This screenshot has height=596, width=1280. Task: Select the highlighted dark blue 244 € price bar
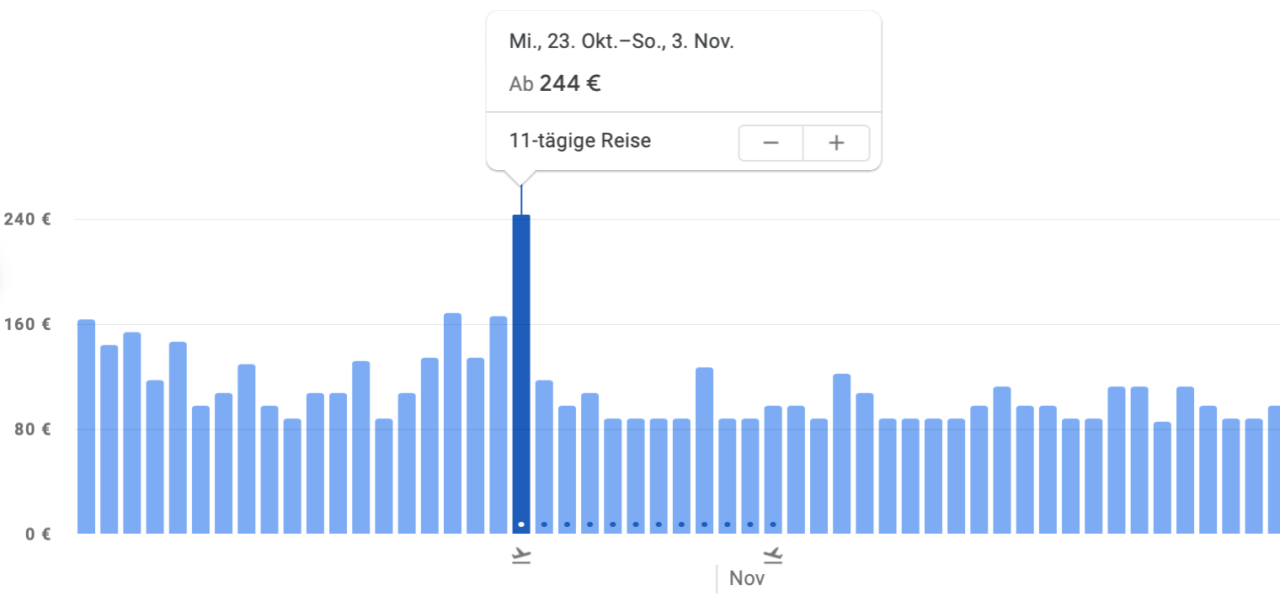click(x=521, y=370)
